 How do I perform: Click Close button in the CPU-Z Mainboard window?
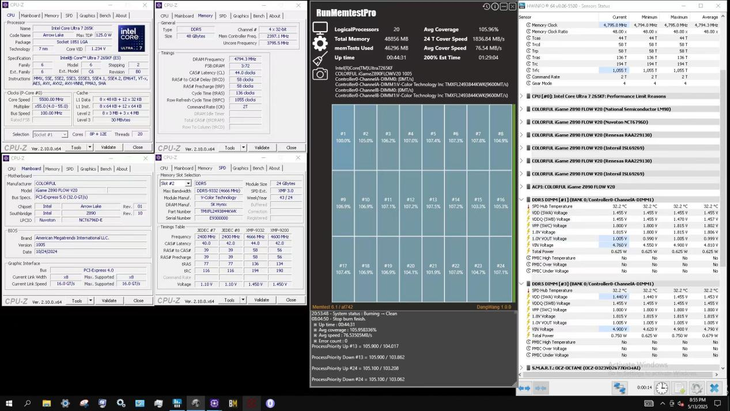pyautogui.click(x=138, y=301)
